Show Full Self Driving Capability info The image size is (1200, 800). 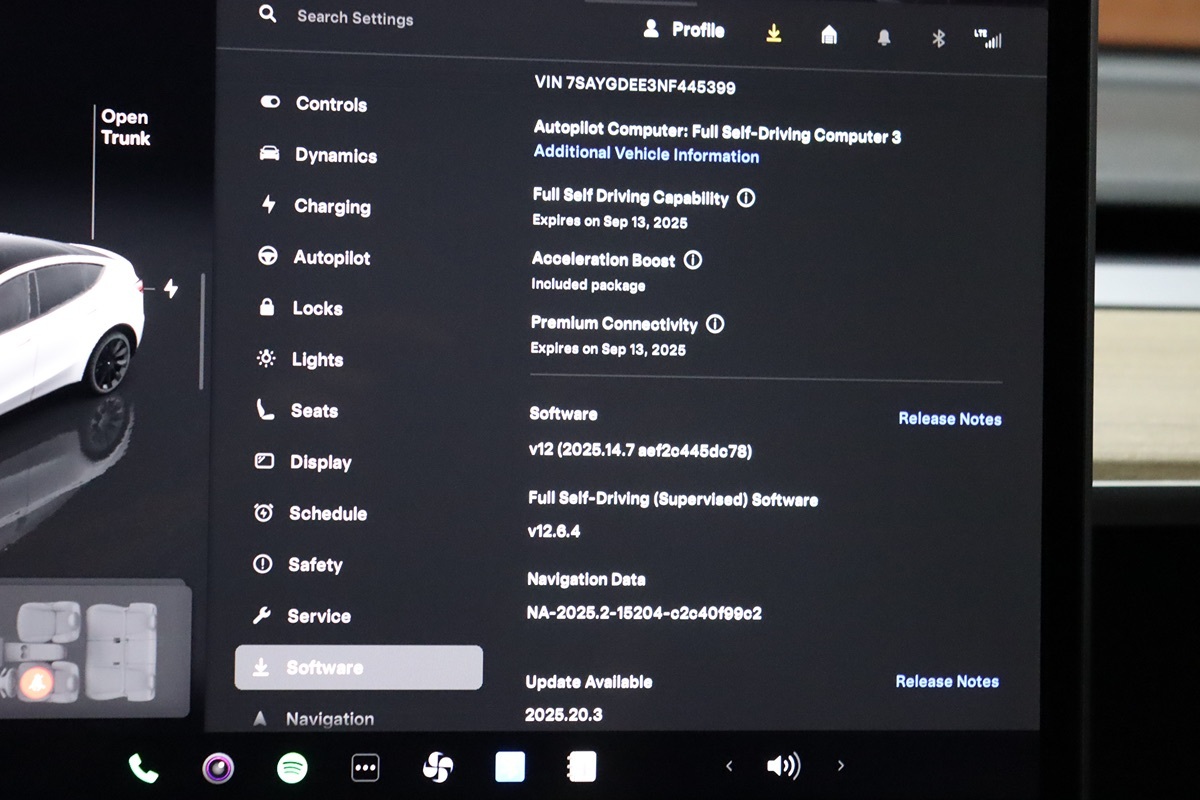[746, 198]
